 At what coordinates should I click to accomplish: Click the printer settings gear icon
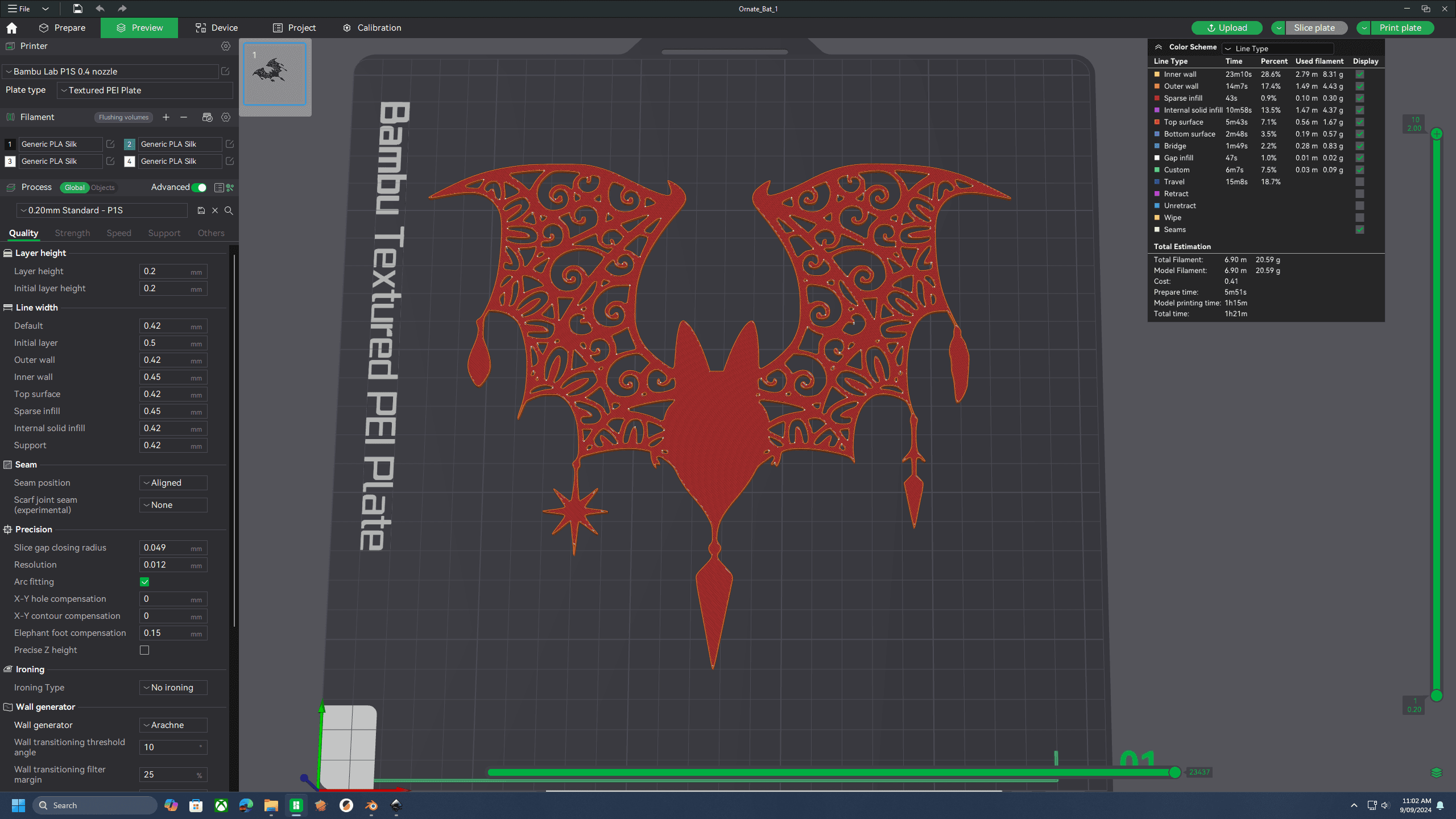coord(226,46)
